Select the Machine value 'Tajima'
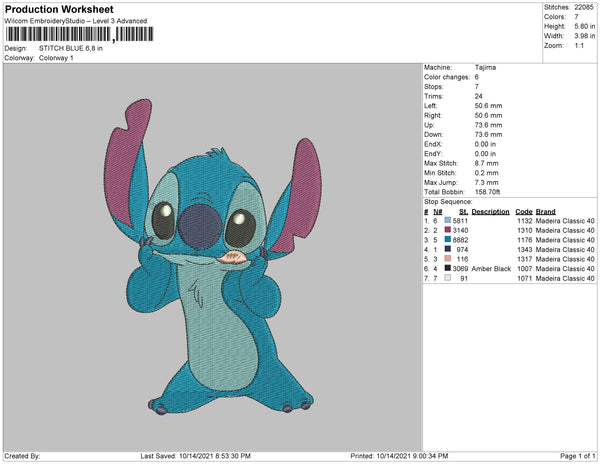The width and height of the screenshot is (600, 464). tap(485, 67)
